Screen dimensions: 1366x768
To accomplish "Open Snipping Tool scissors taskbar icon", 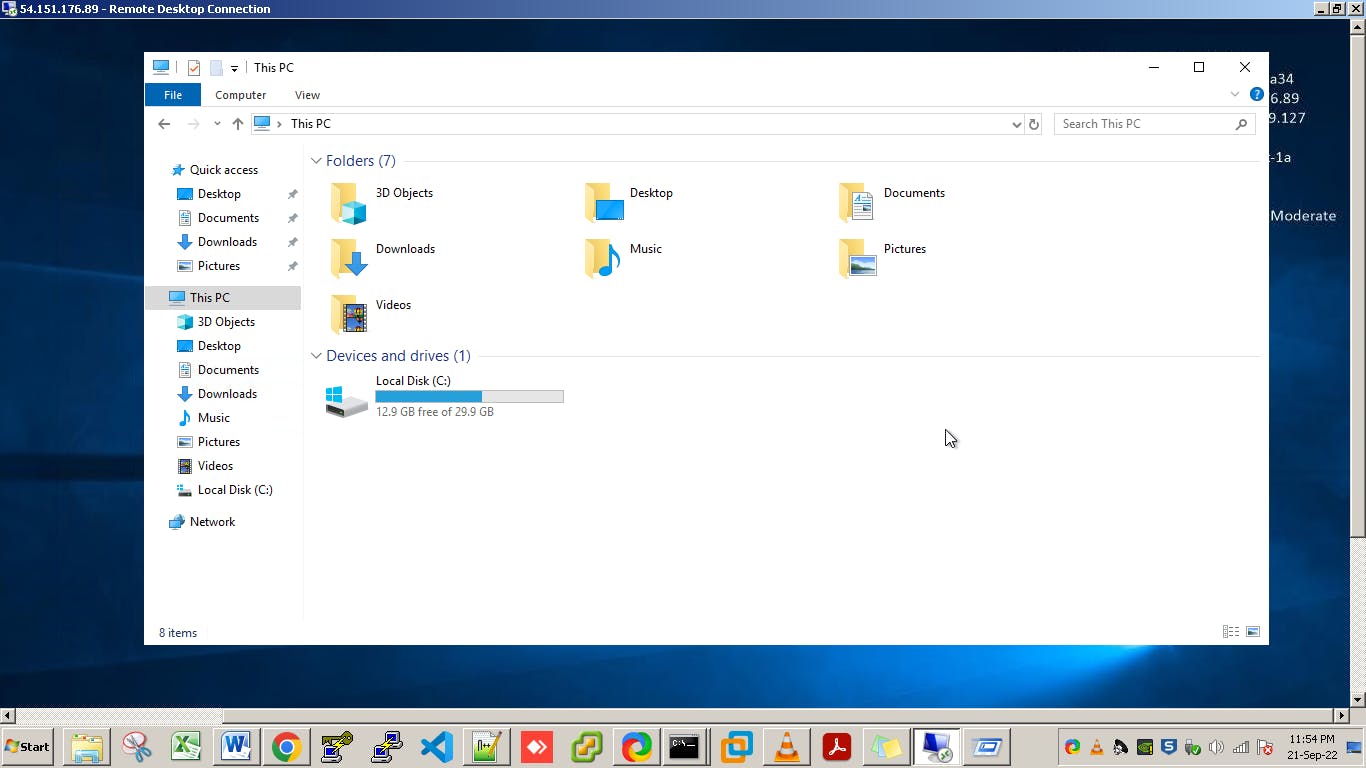I will point(136,747).
